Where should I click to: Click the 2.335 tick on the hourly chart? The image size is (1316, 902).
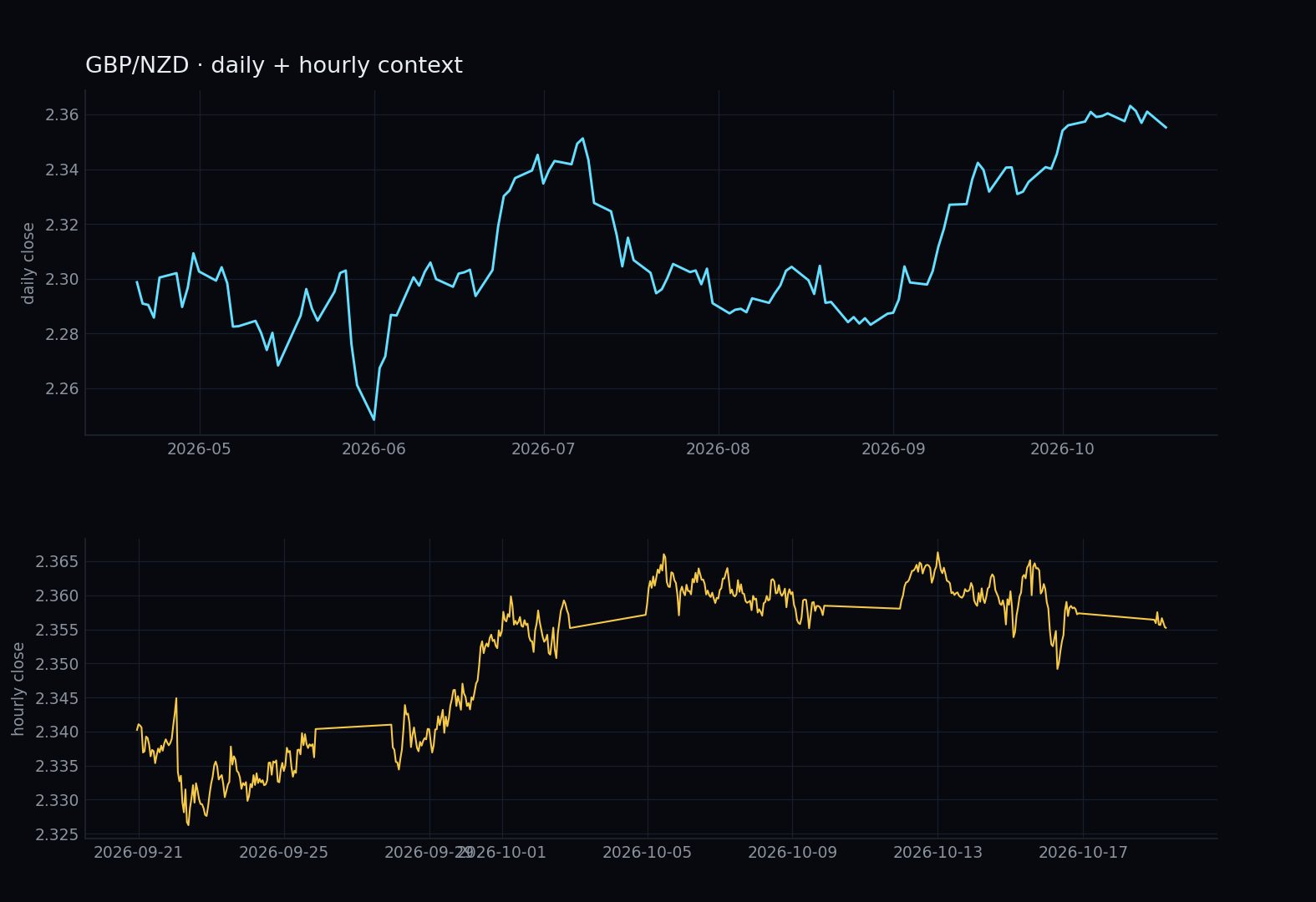pyautogui.click(x=57, y=767)
